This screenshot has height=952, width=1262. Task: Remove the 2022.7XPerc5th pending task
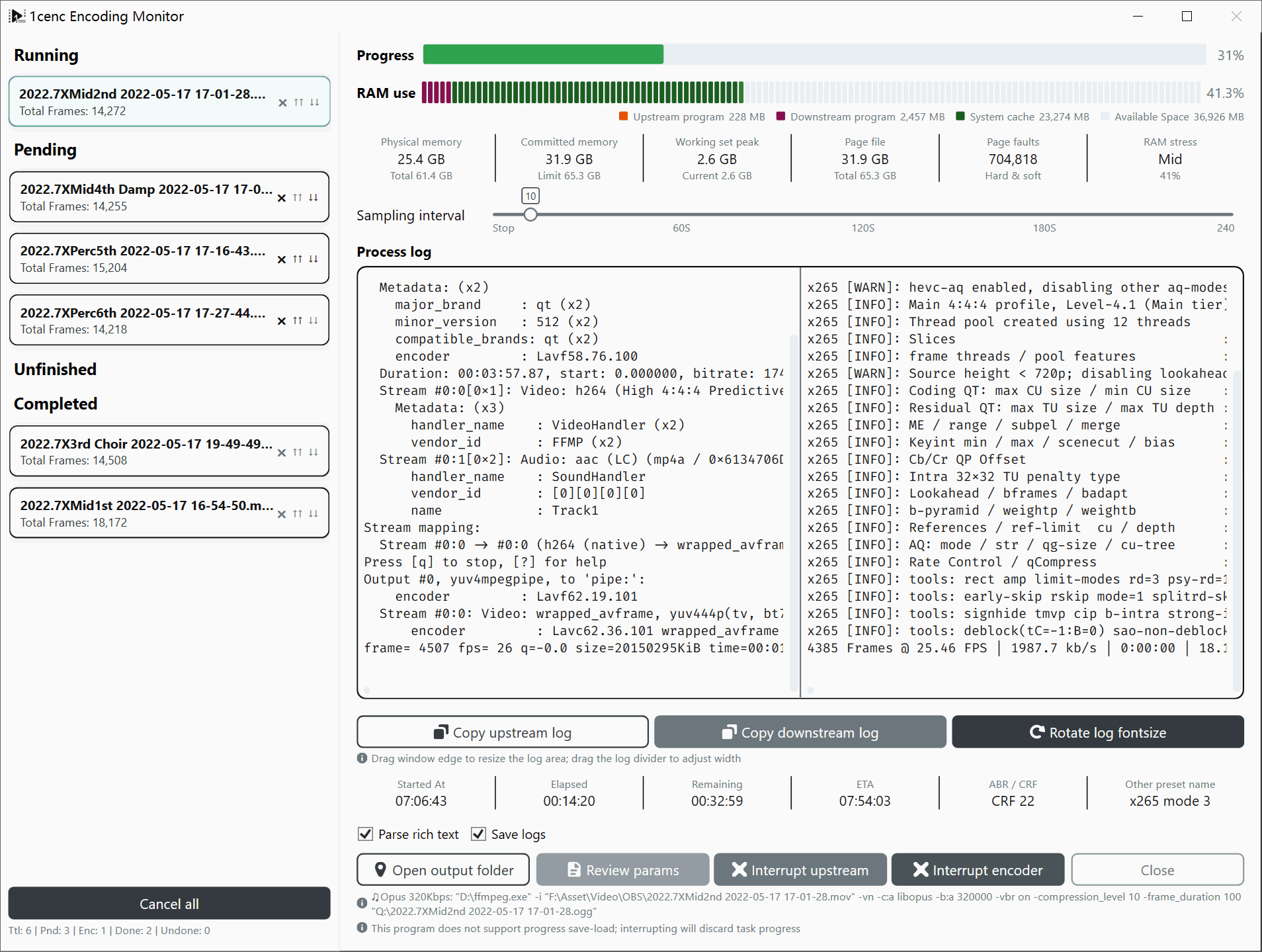pyautogui.click(x=282, y=259)
